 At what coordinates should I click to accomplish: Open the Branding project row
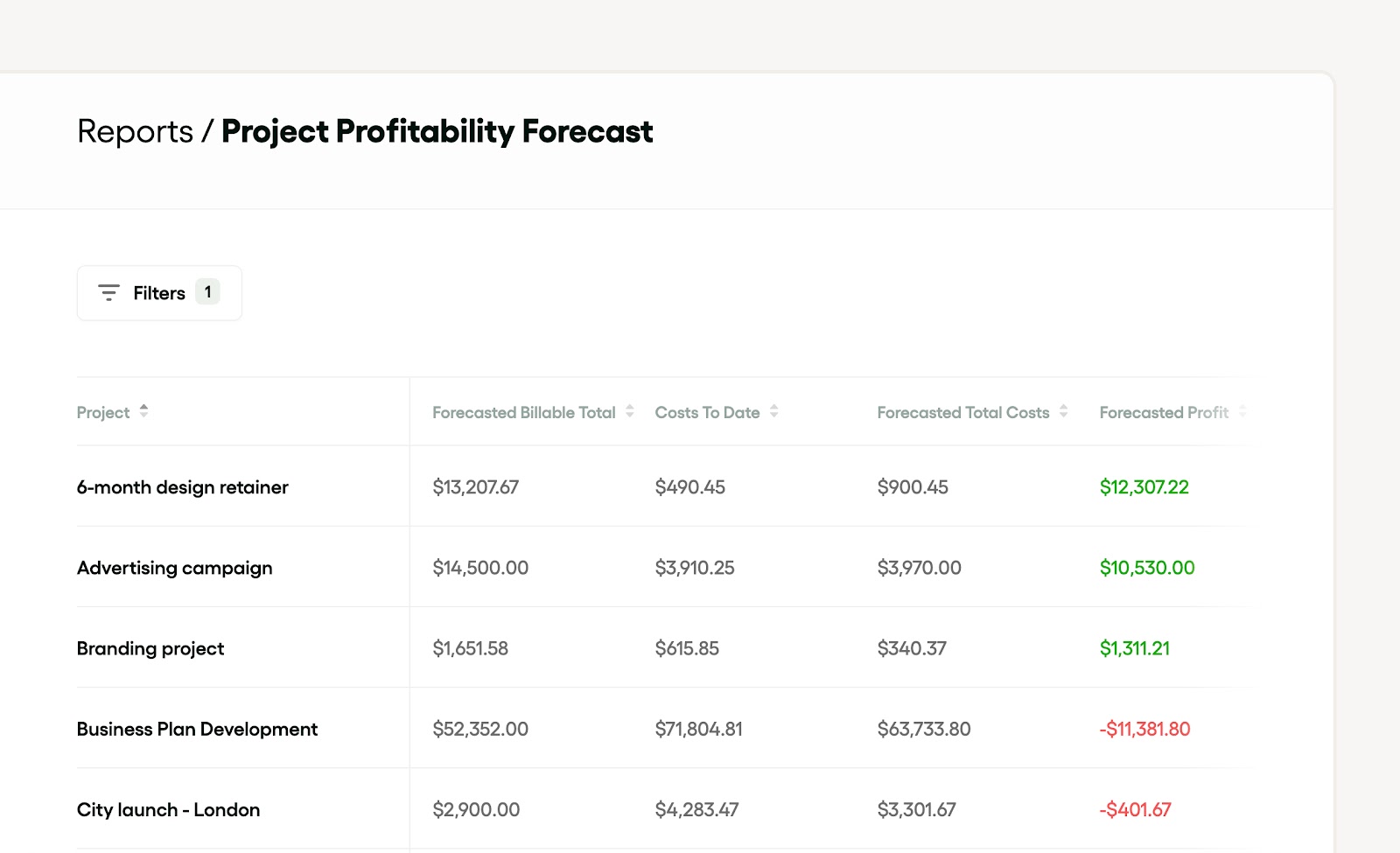pos(150,648)
